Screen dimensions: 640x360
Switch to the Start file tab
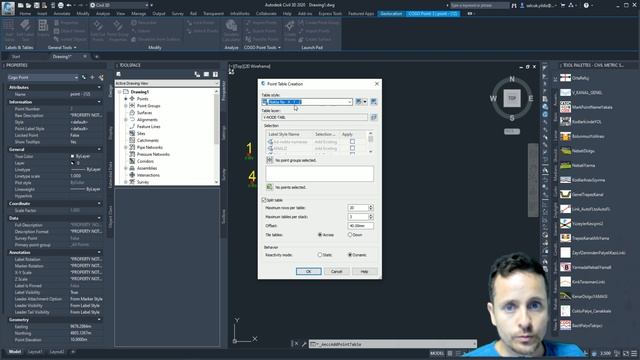click(16, 56)
